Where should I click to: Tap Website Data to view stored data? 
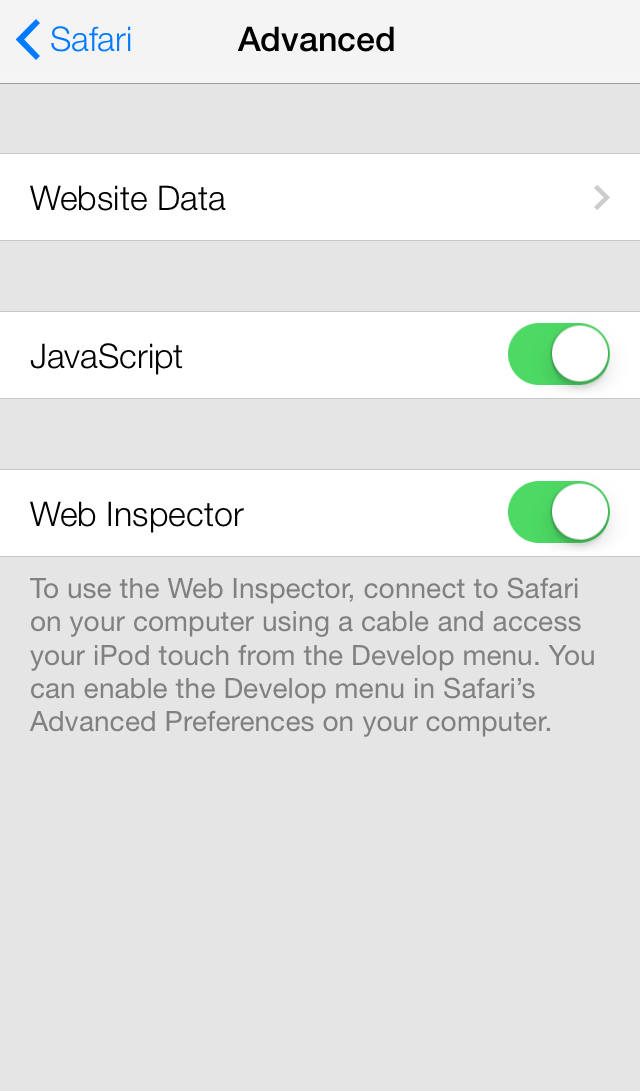pos(320,197)
